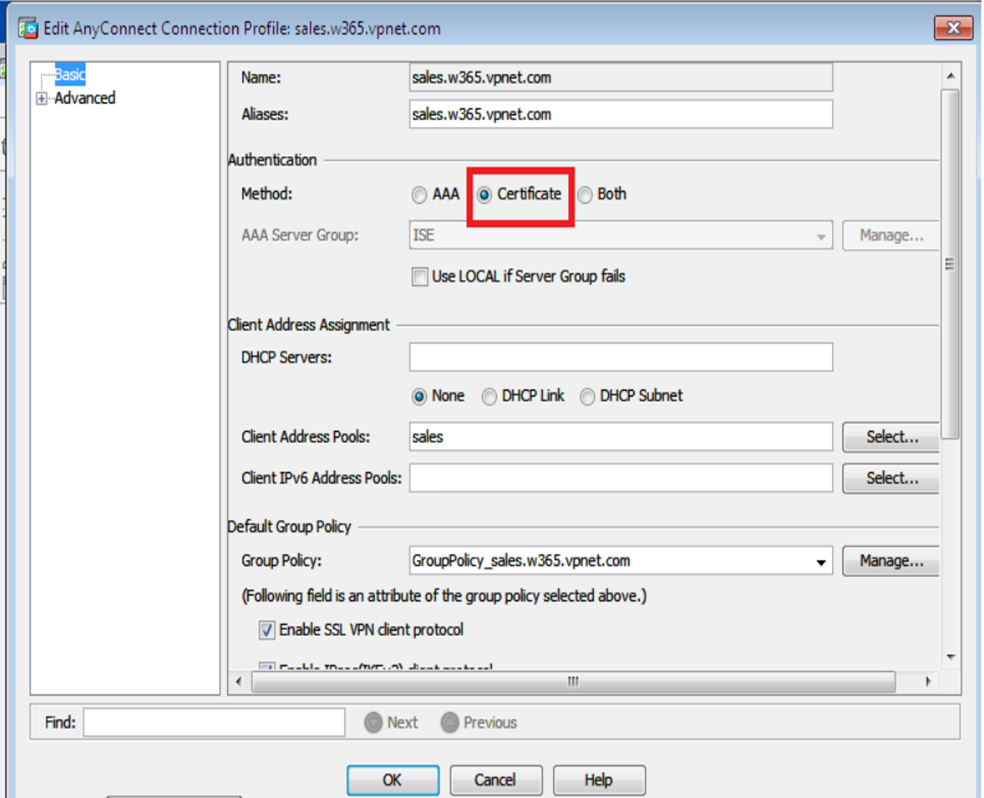Image resolution: width=984 pixels, height=798 pixels.
Task: Toggle Enable SSL VPN client protocol checkbox
Action: coord(267,630)
